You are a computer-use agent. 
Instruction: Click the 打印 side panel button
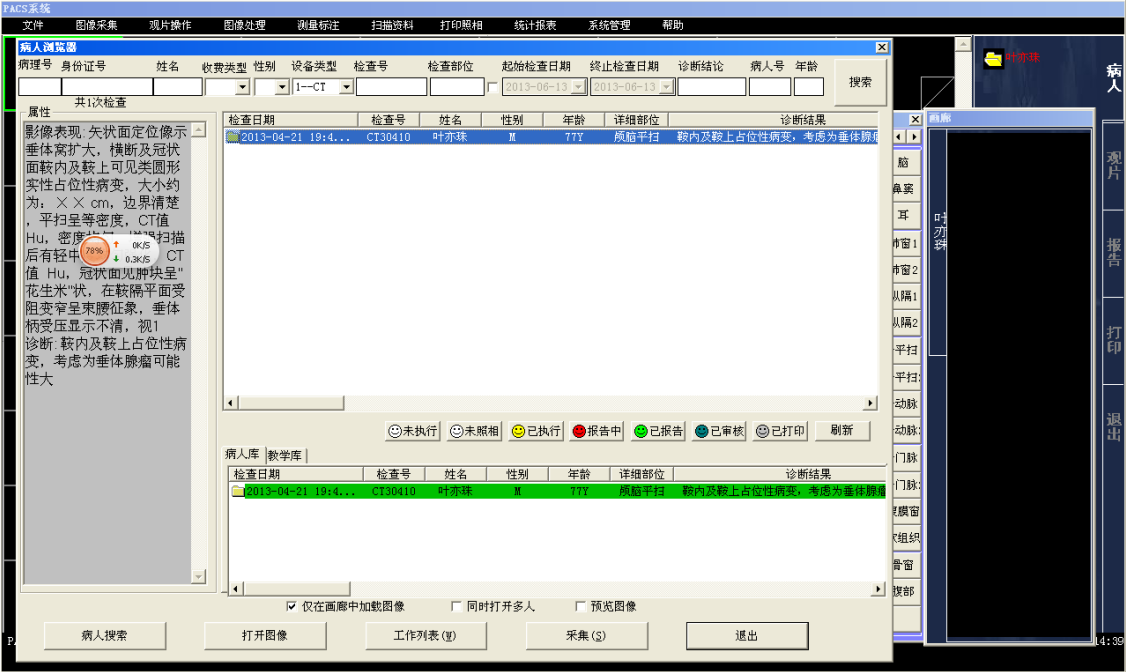(x=1113, y=341)
